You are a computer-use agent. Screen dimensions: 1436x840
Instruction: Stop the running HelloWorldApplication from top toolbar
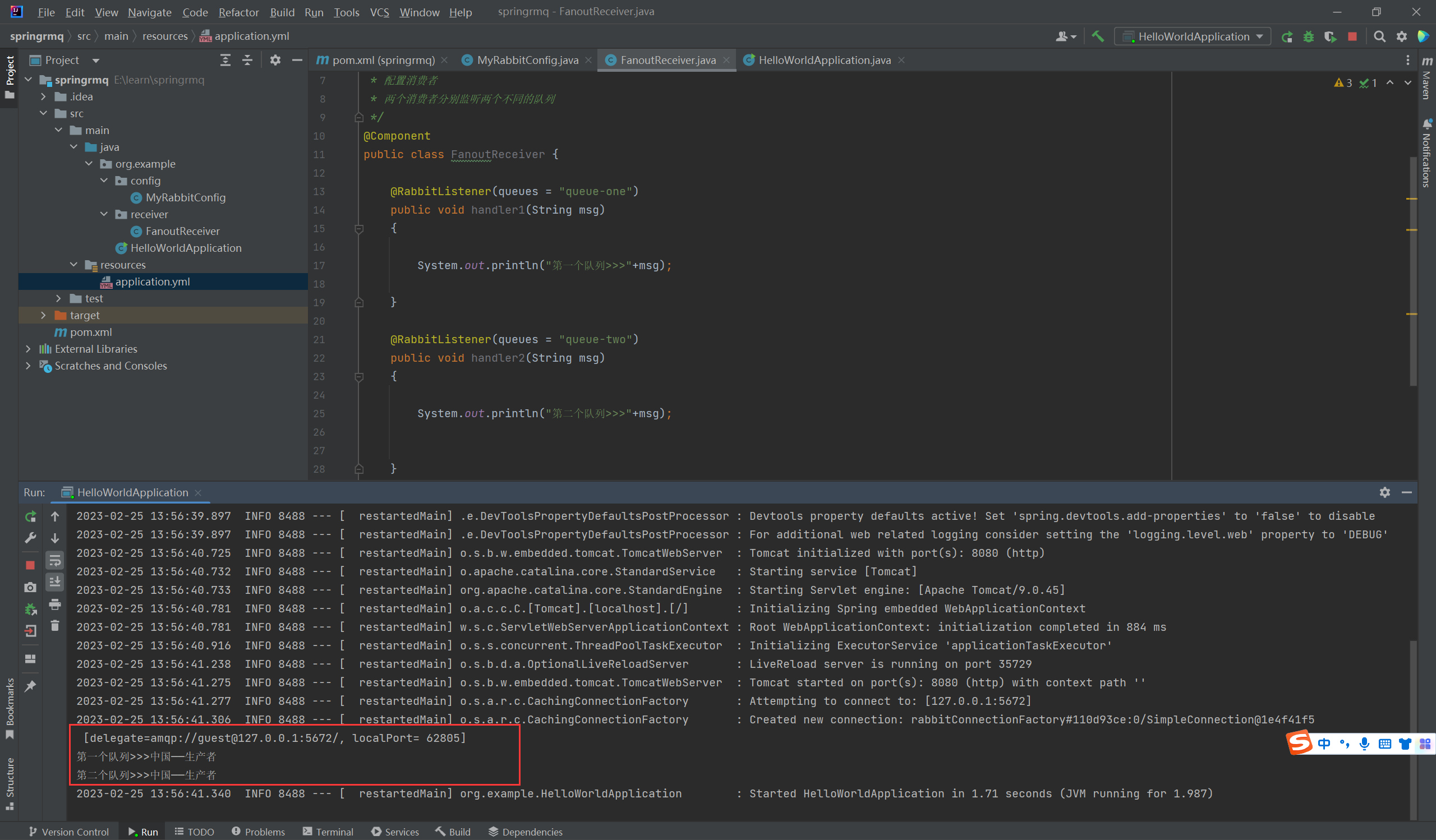pos(1352,36)
